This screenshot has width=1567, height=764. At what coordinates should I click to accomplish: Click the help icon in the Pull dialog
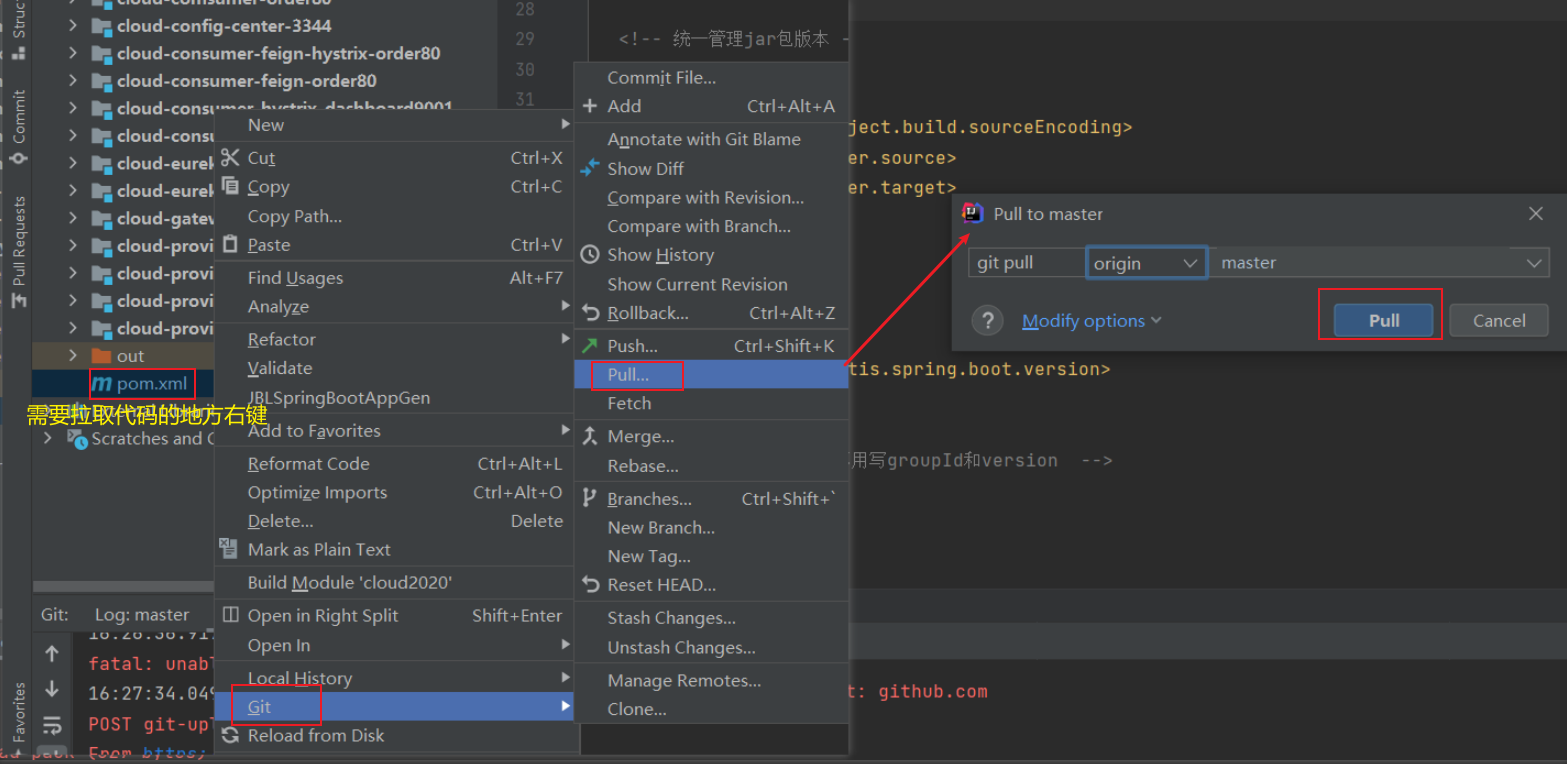pyautogui.click(x=987, y=320)
